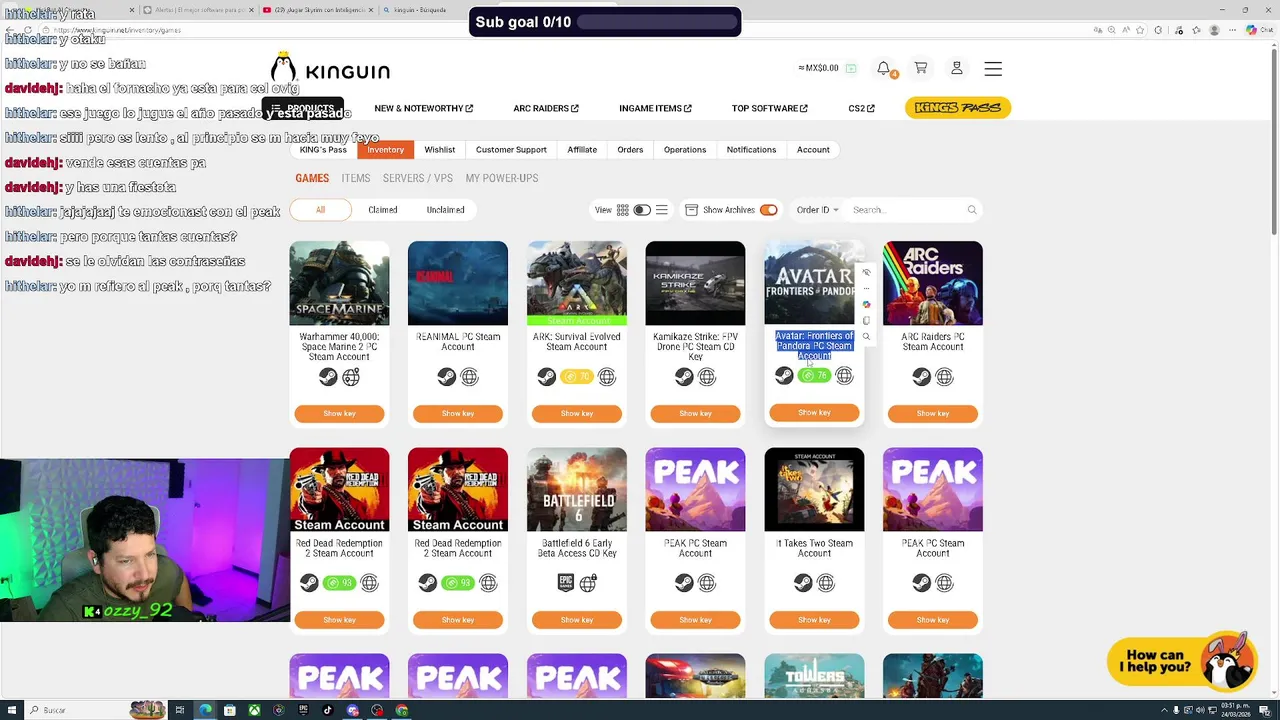1280x720 pixels.
Task: Open the KINGS PASS button
Action: [958, 108]
